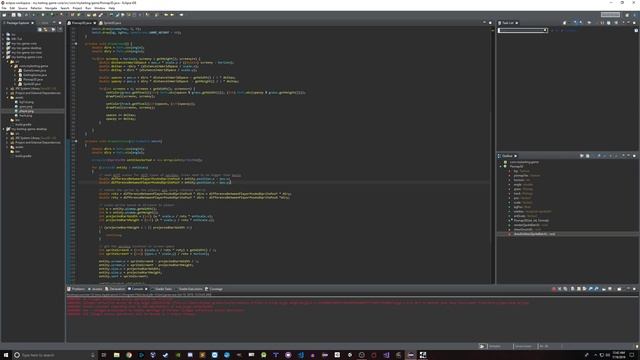Click the Search pen-shaped toolbar icon
The image size is (640, 360).
pos(100,15)
